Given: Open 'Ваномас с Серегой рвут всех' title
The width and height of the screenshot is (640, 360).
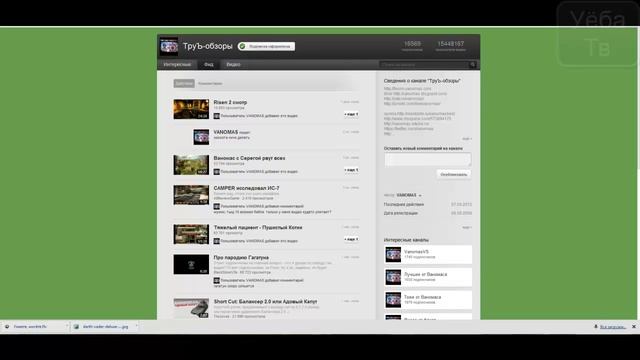Looking at the screenshot, I should coord(249,158).
